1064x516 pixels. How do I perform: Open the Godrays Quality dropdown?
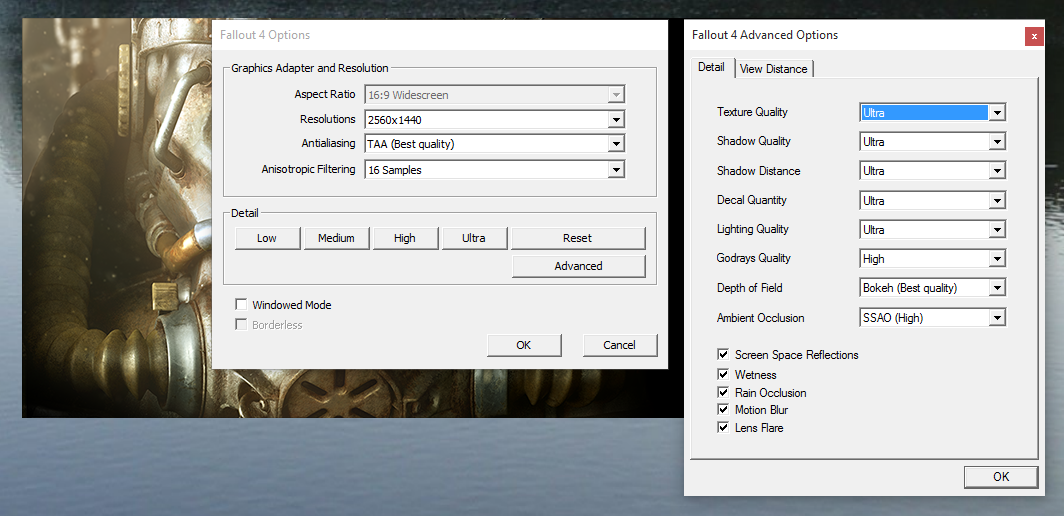[932, 259]
